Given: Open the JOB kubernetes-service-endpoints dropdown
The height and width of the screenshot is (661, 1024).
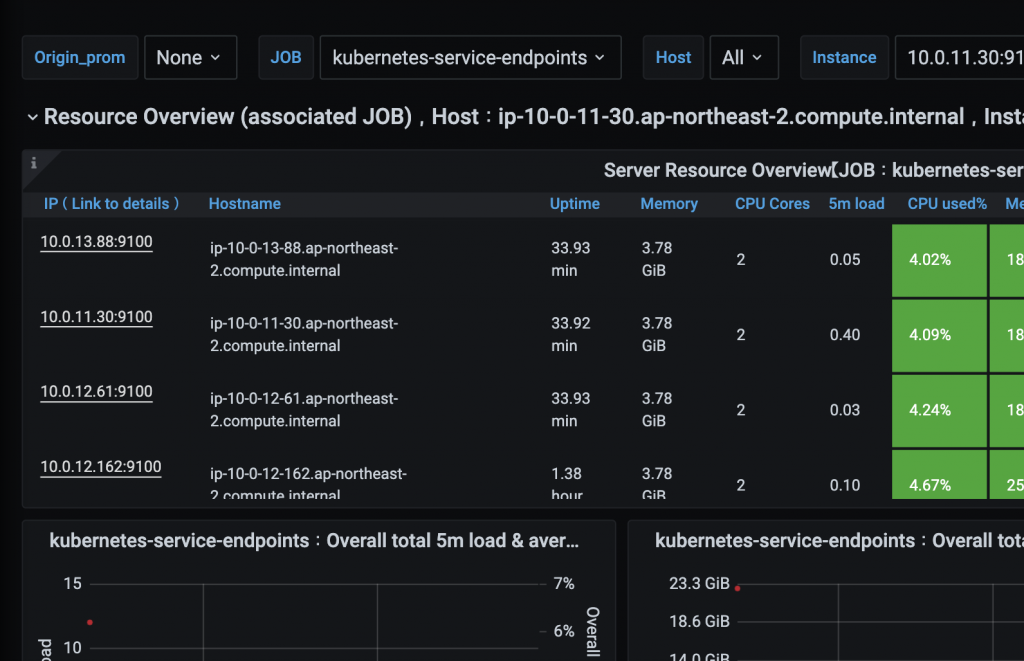Looking at the screenshot, I should 469,58.
